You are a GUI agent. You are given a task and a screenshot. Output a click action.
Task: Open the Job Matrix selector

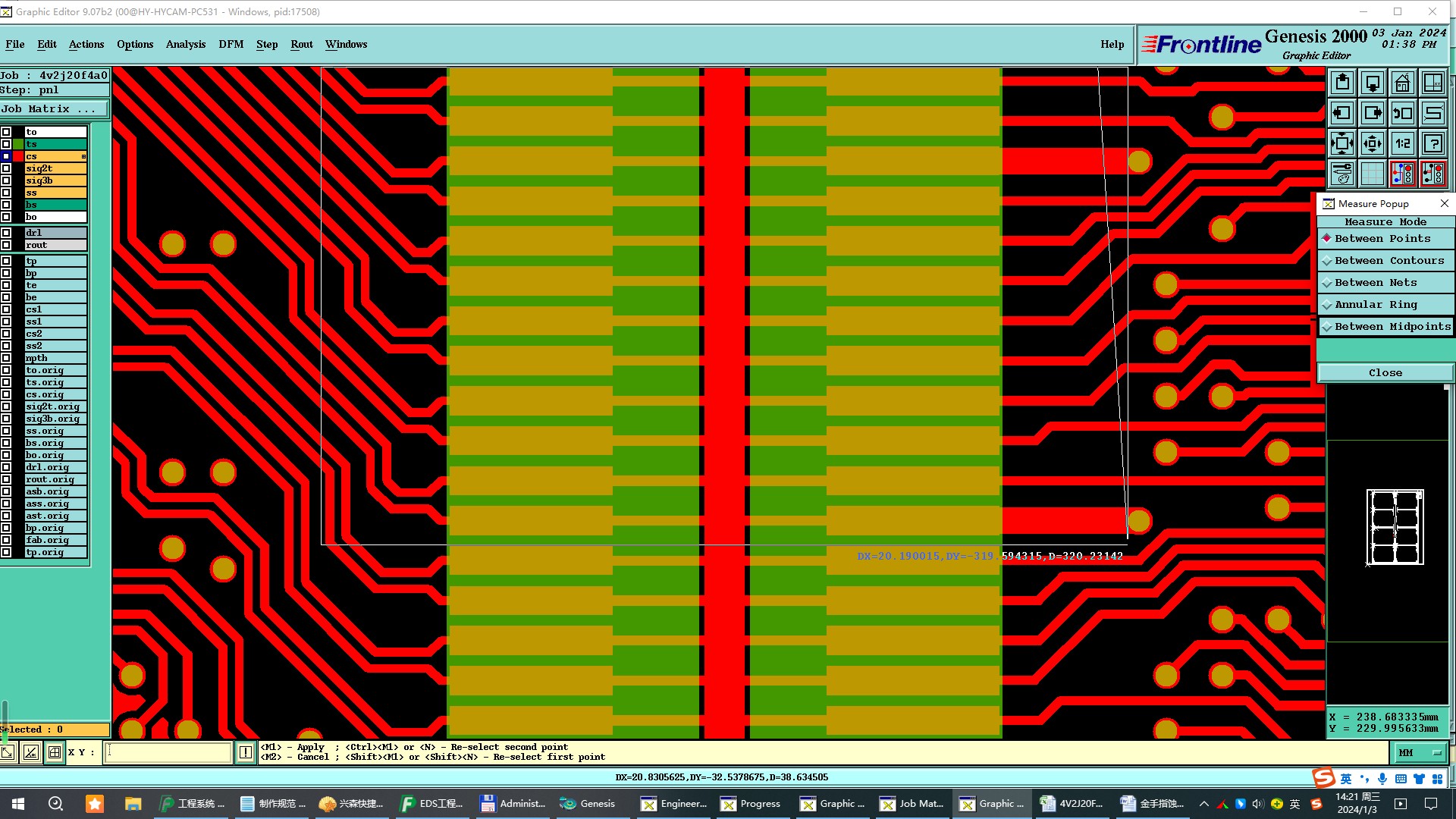tap(53, 109)
